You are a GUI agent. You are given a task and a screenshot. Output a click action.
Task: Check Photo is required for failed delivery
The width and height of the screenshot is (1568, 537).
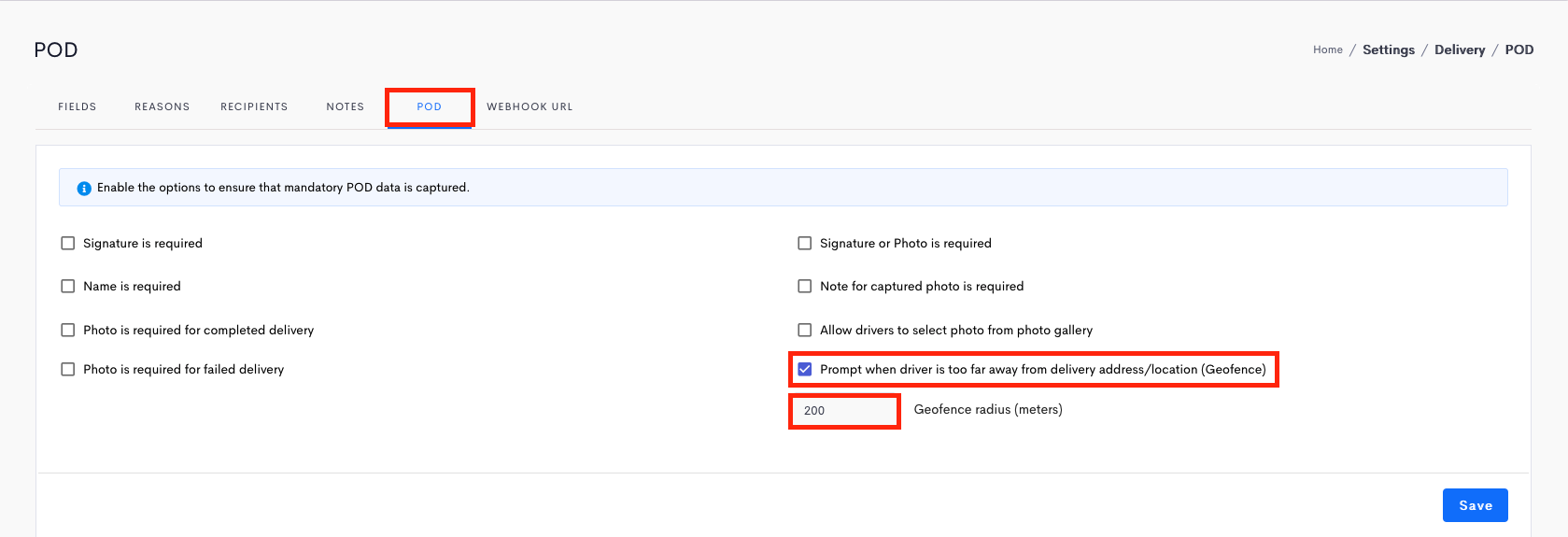(68, 369)
